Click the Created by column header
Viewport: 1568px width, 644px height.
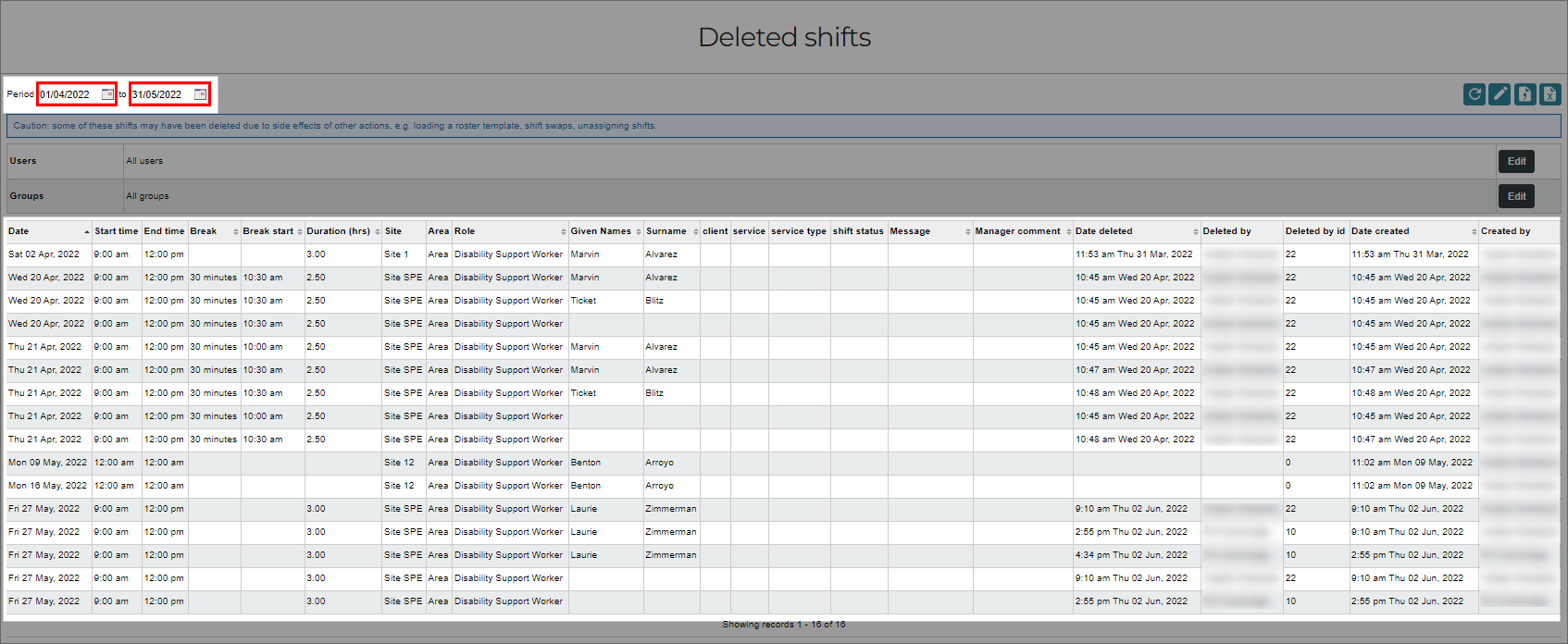[1518, 231]
